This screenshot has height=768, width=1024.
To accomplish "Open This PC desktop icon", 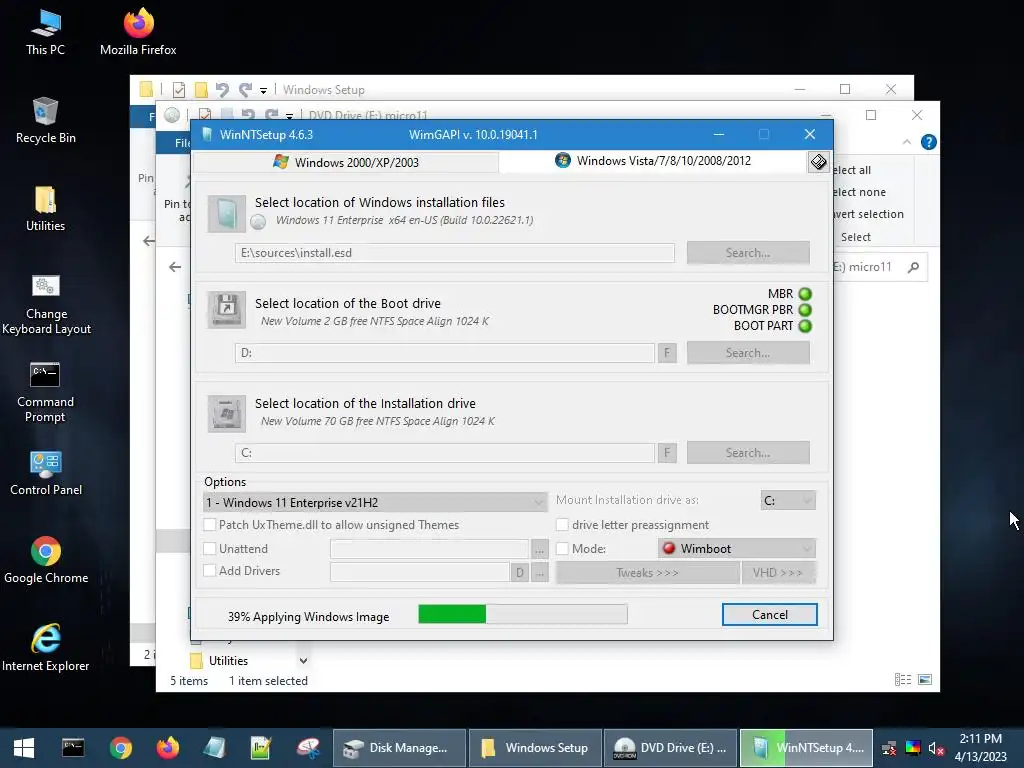I will [46, 32].
